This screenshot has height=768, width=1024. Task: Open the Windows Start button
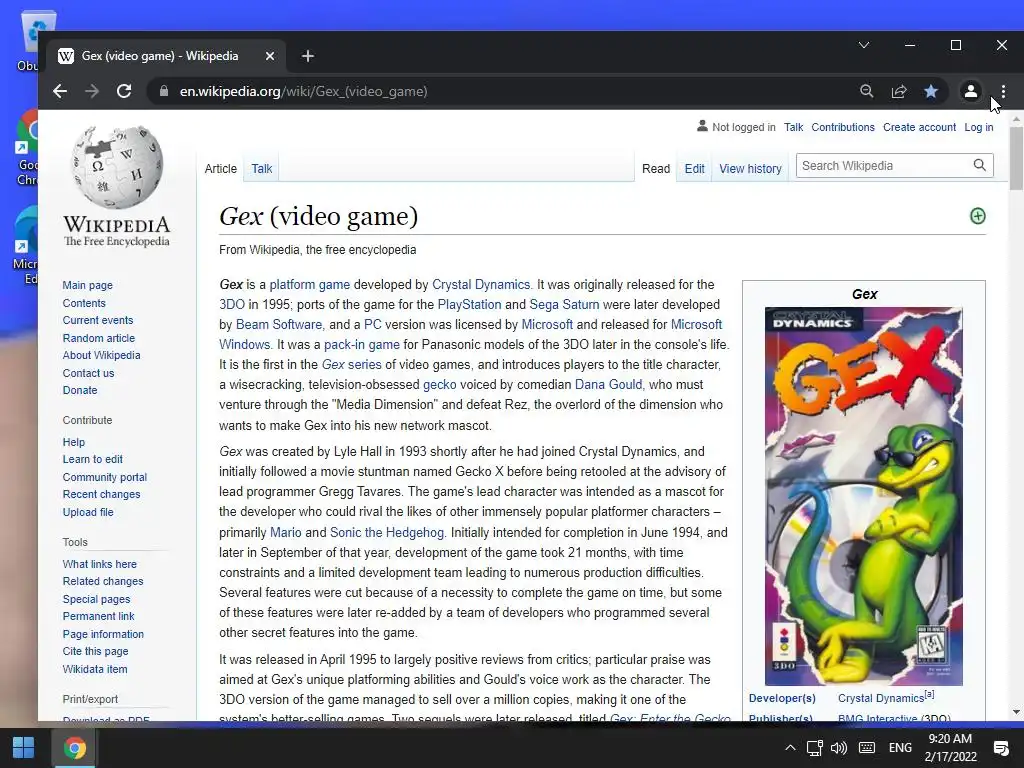(24, 748)
